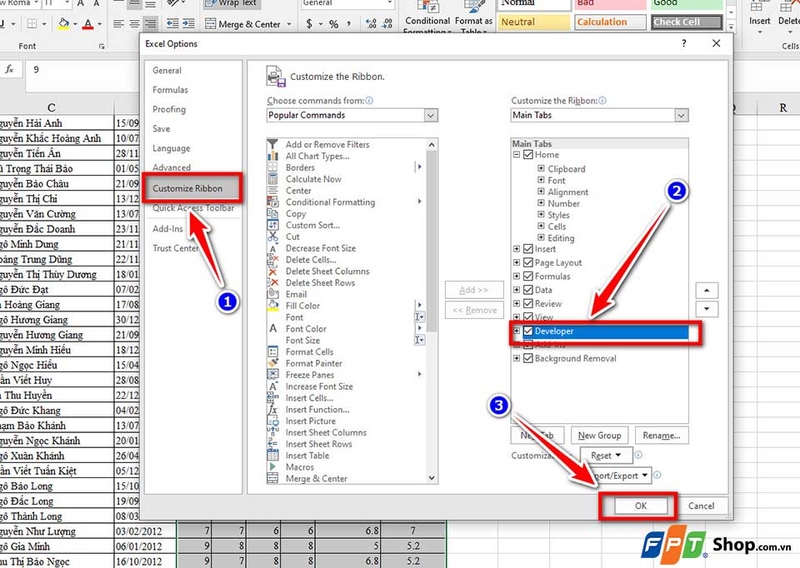The width and height of the screenshot is (800, 568).
Task: Click the formula bar fx icon
Action: [9, 69]
